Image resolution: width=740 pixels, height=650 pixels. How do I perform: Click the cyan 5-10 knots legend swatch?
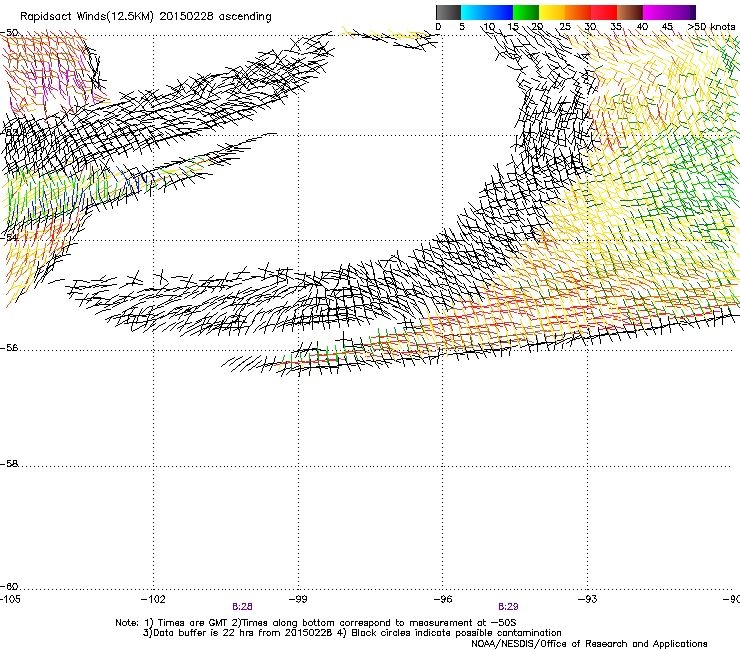[474, 12]
